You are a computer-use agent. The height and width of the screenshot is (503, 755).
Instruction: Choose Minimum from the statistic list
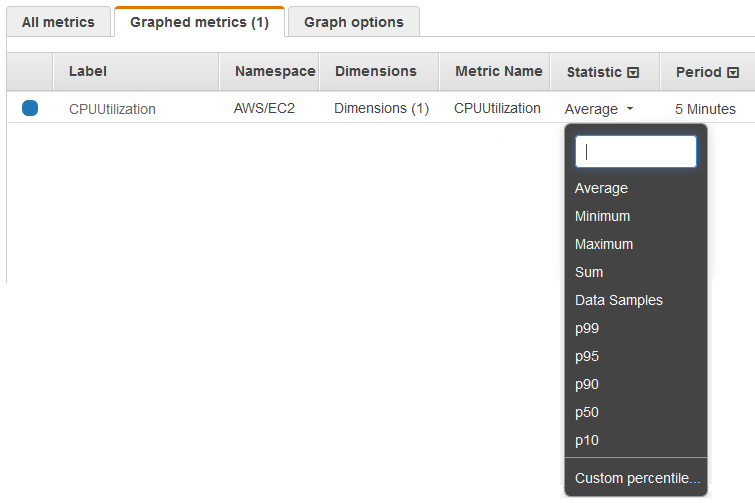[x=602, y=216]
